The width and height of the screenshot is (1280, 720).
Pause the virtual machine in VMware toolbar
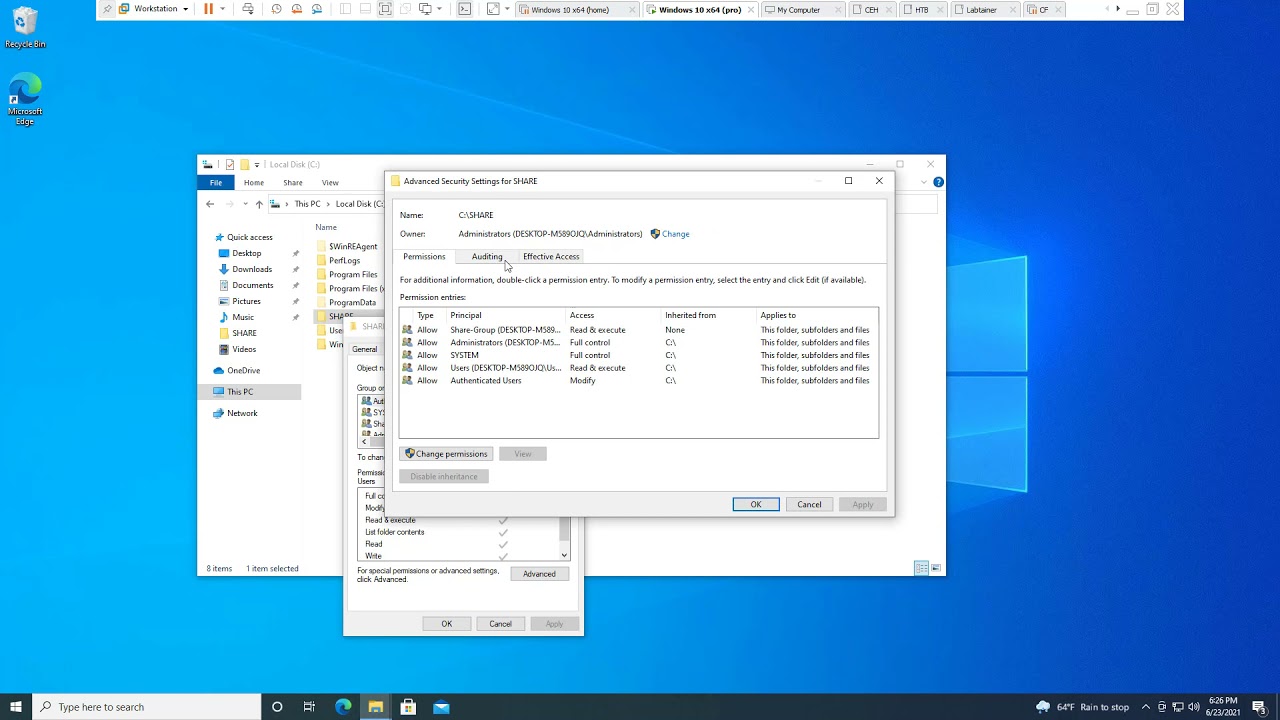tap(208, 9)
